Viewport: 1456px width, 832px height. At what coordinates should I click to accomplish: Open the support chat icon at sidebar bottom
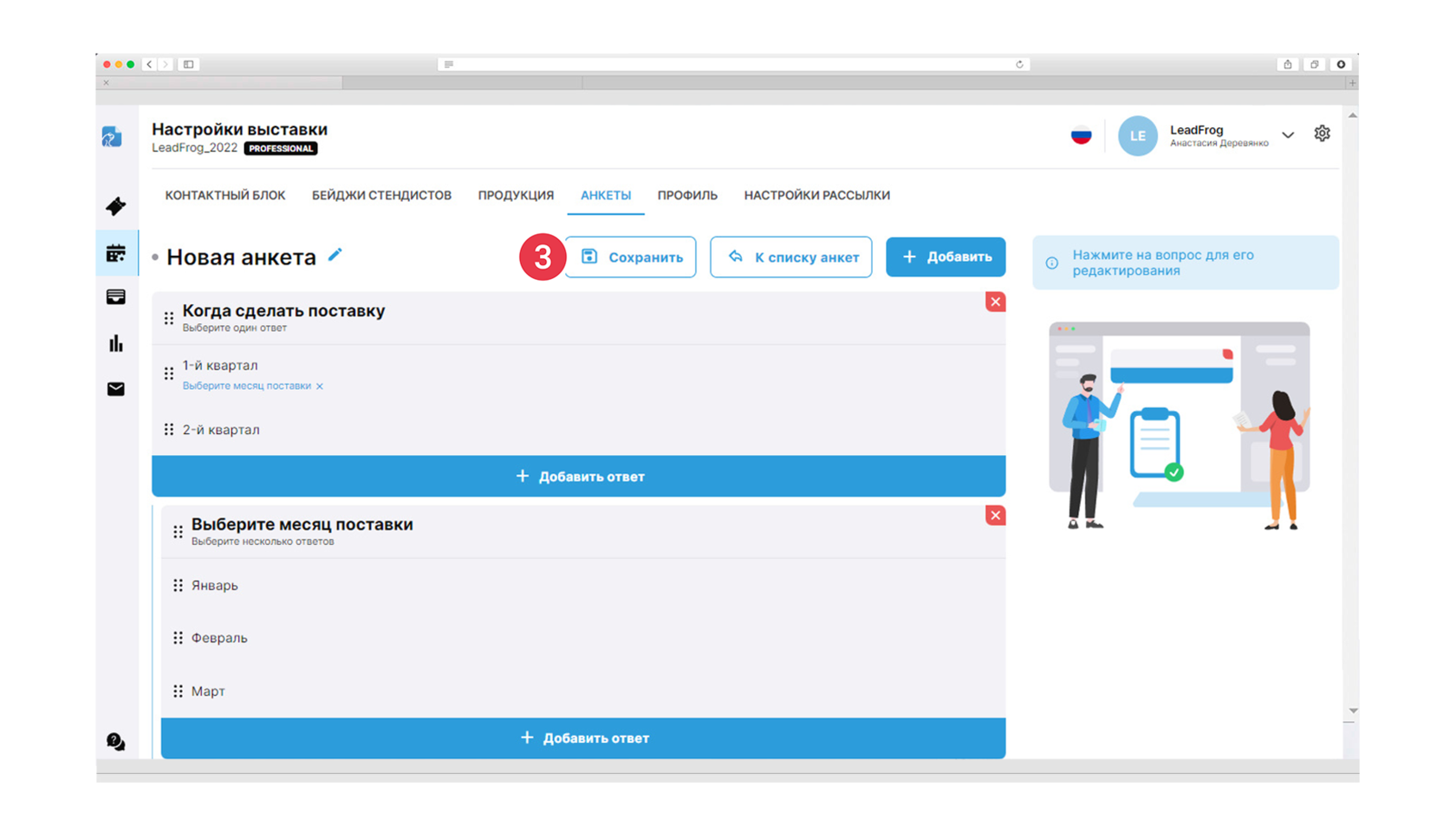coord(115,741)
